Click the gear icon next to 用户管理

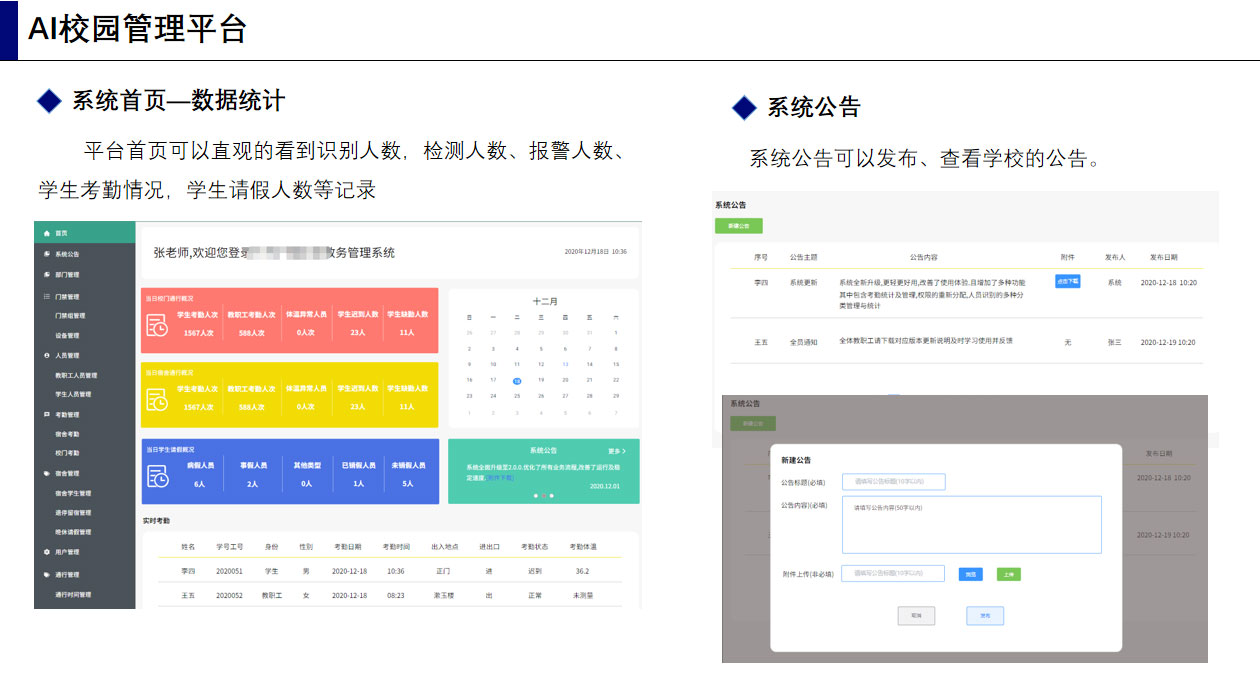click(46, 552)
